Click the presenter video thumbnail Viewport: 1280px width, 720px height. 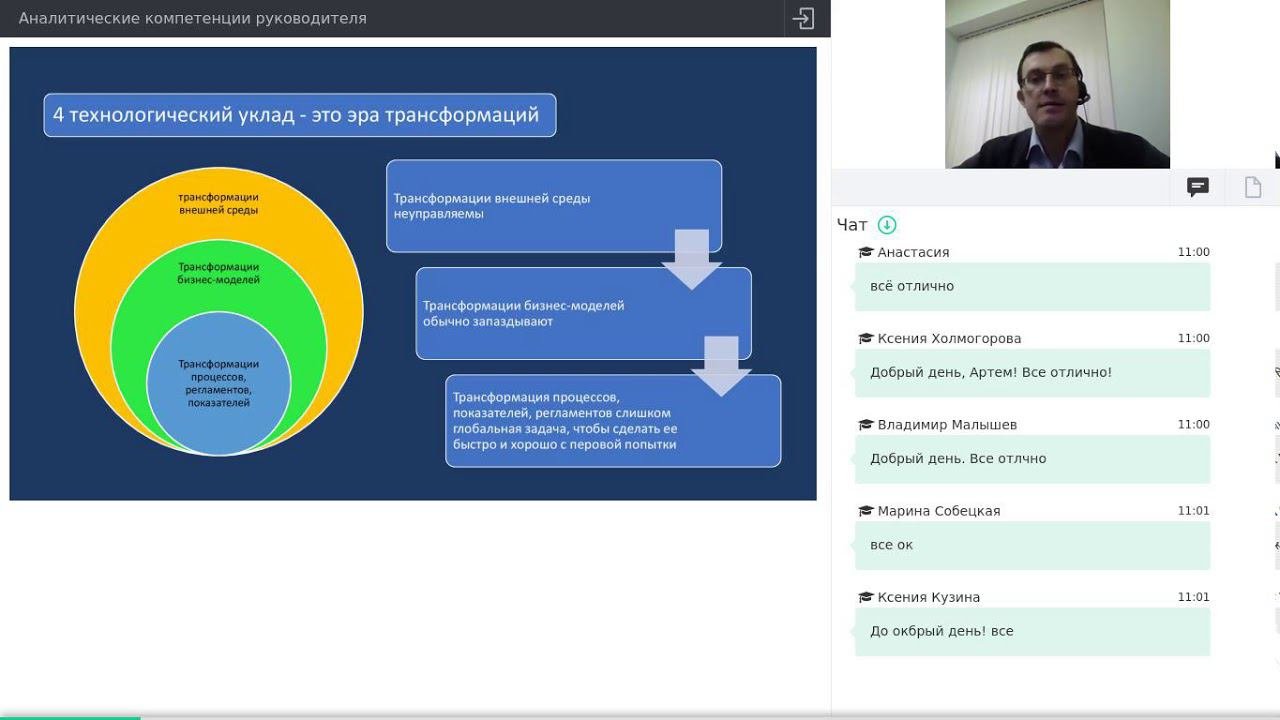pyautogui.click(x=1057, y=84)
